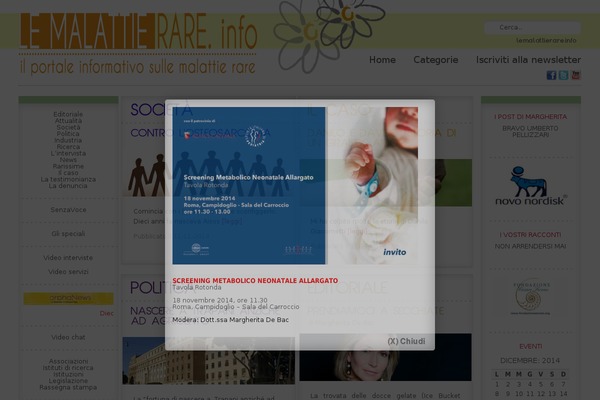Open the NON ARRENDERSI MAI story
The image size is (600, 400).
point(530,246)
